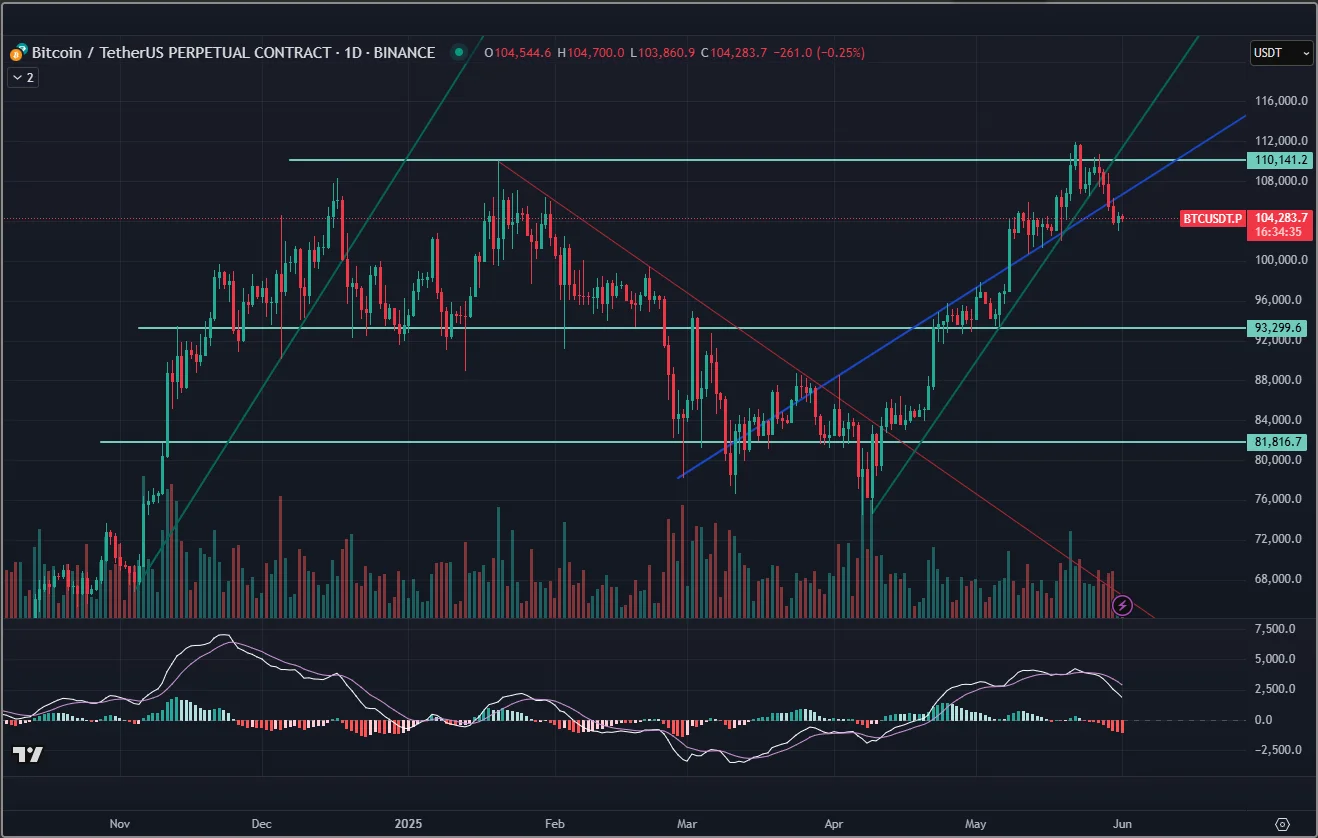The image size is (1318, 838).
Task: Collapse the indicator legend showing 2
Action: point(23,77)
